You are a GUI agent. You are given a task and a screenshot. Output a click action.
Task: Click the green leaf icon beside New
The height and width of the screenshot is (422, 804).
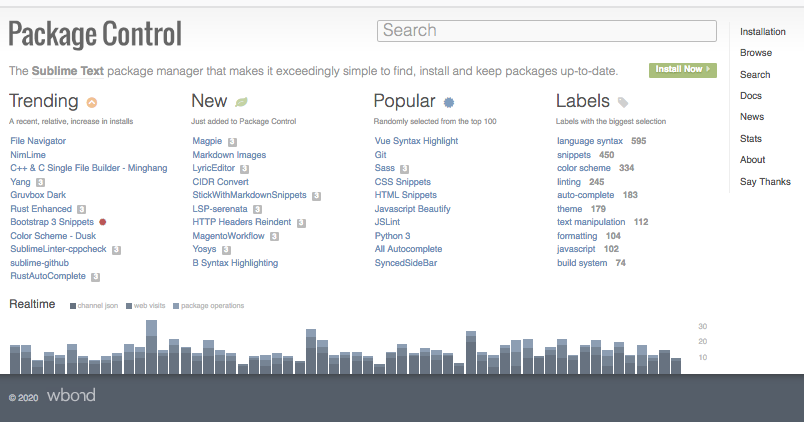point(241,103)
